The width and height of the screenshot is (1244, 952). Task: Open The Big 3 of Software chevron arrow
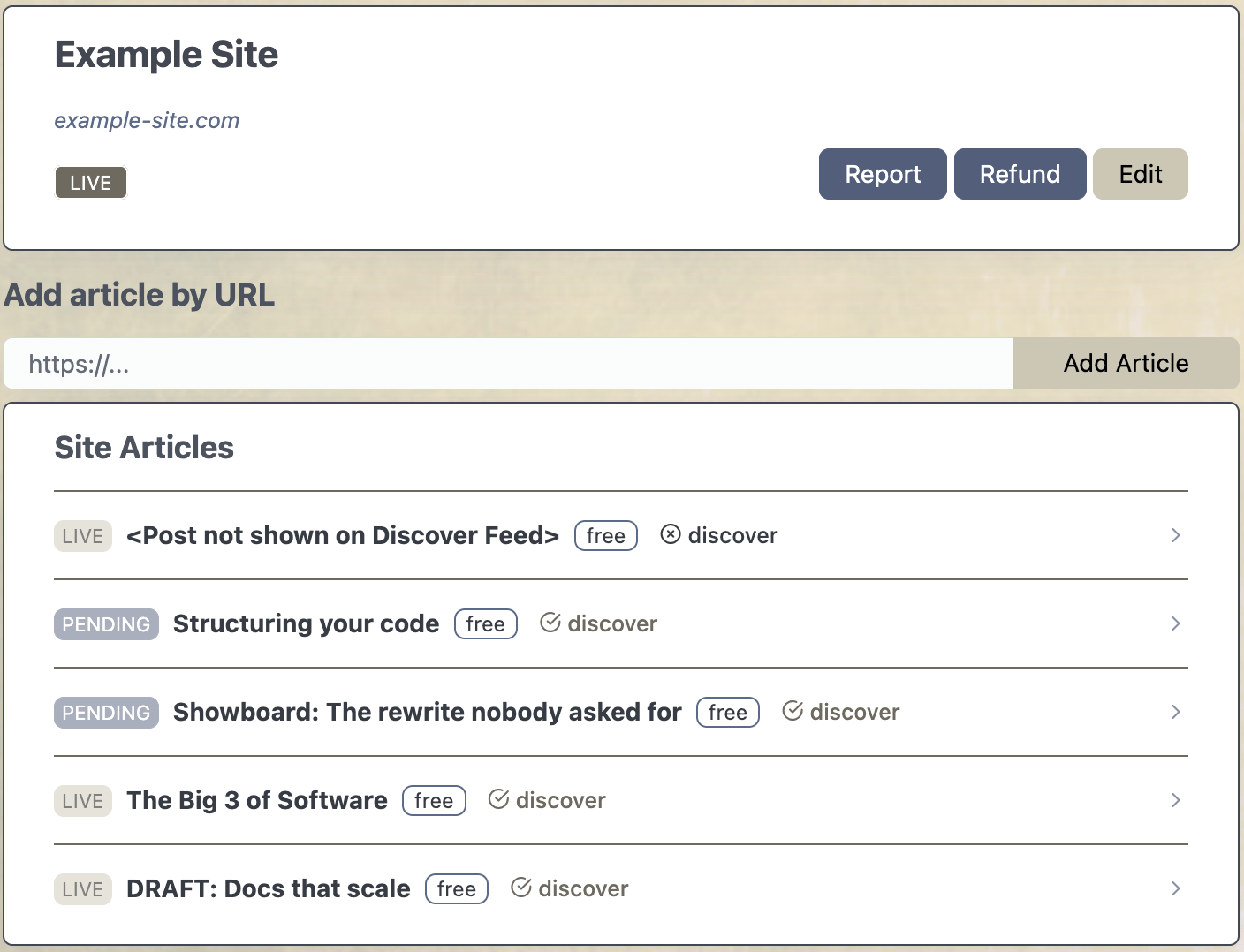[1175, 800]
